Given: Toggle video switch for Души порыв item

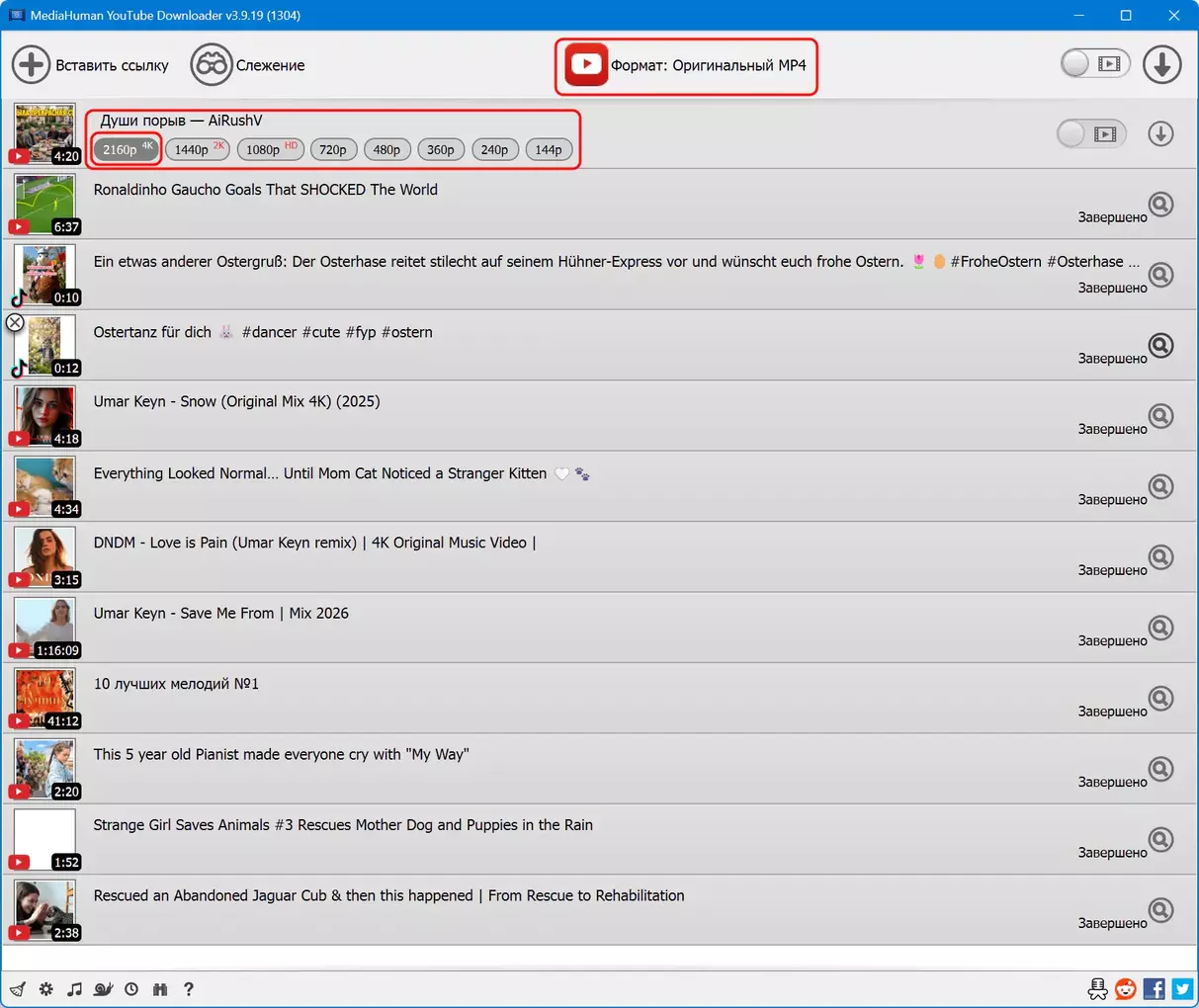Looking at the screenshot, I should tap(1090, 133).
